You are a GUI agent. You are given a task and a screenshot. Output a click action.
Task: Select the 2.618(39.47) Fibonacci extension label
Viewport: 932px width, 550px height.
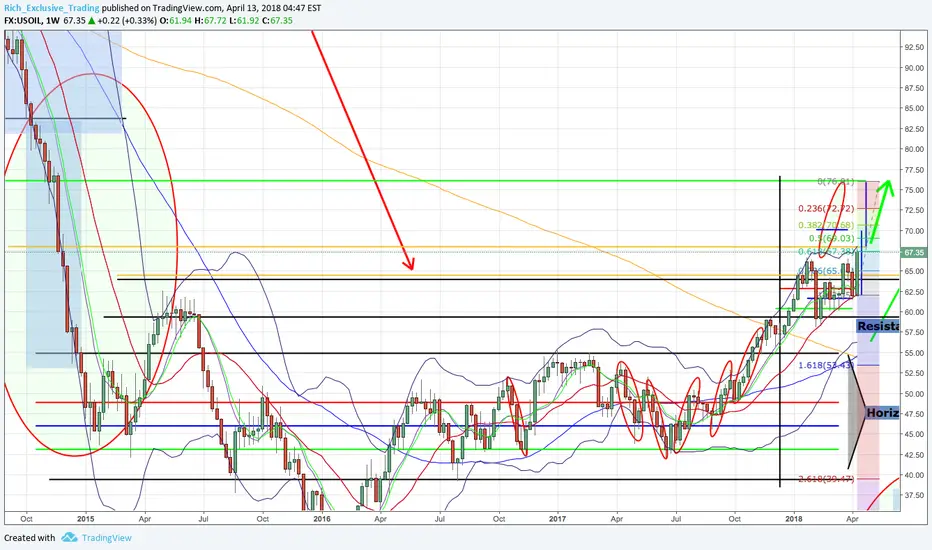click(x=826, y=479)
